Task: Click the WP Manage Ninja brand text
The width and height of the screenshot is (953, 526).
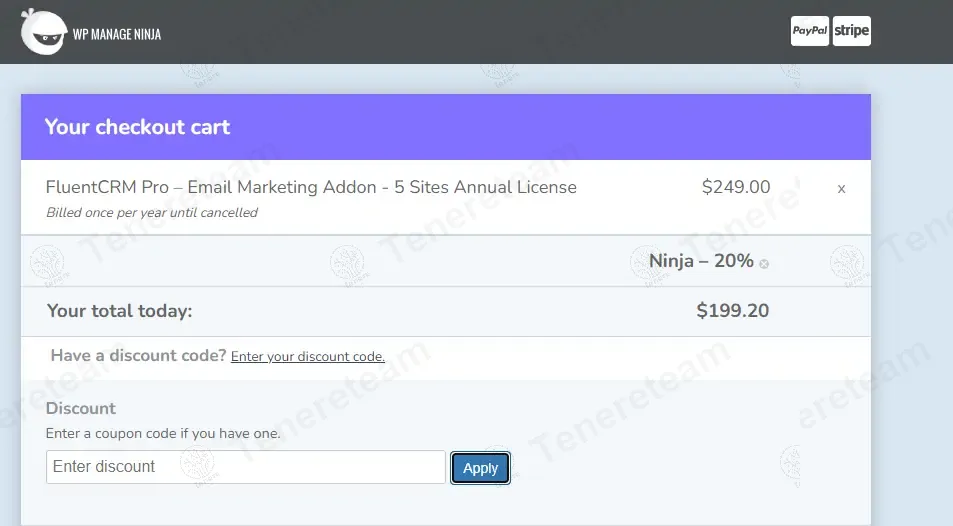Action: (x=116, y=34)
